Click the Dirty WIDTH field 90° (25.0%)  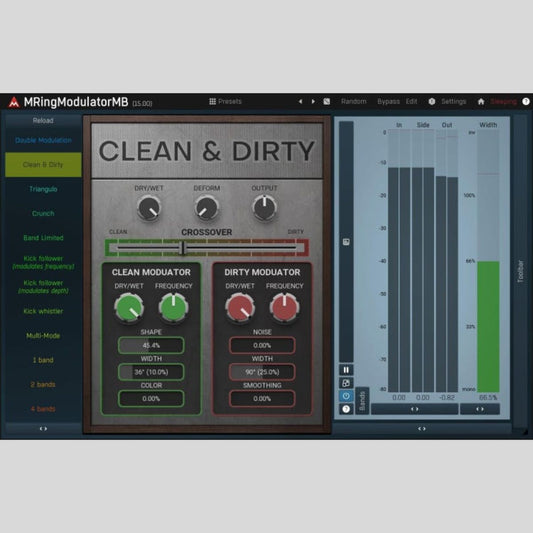(262, 372)
